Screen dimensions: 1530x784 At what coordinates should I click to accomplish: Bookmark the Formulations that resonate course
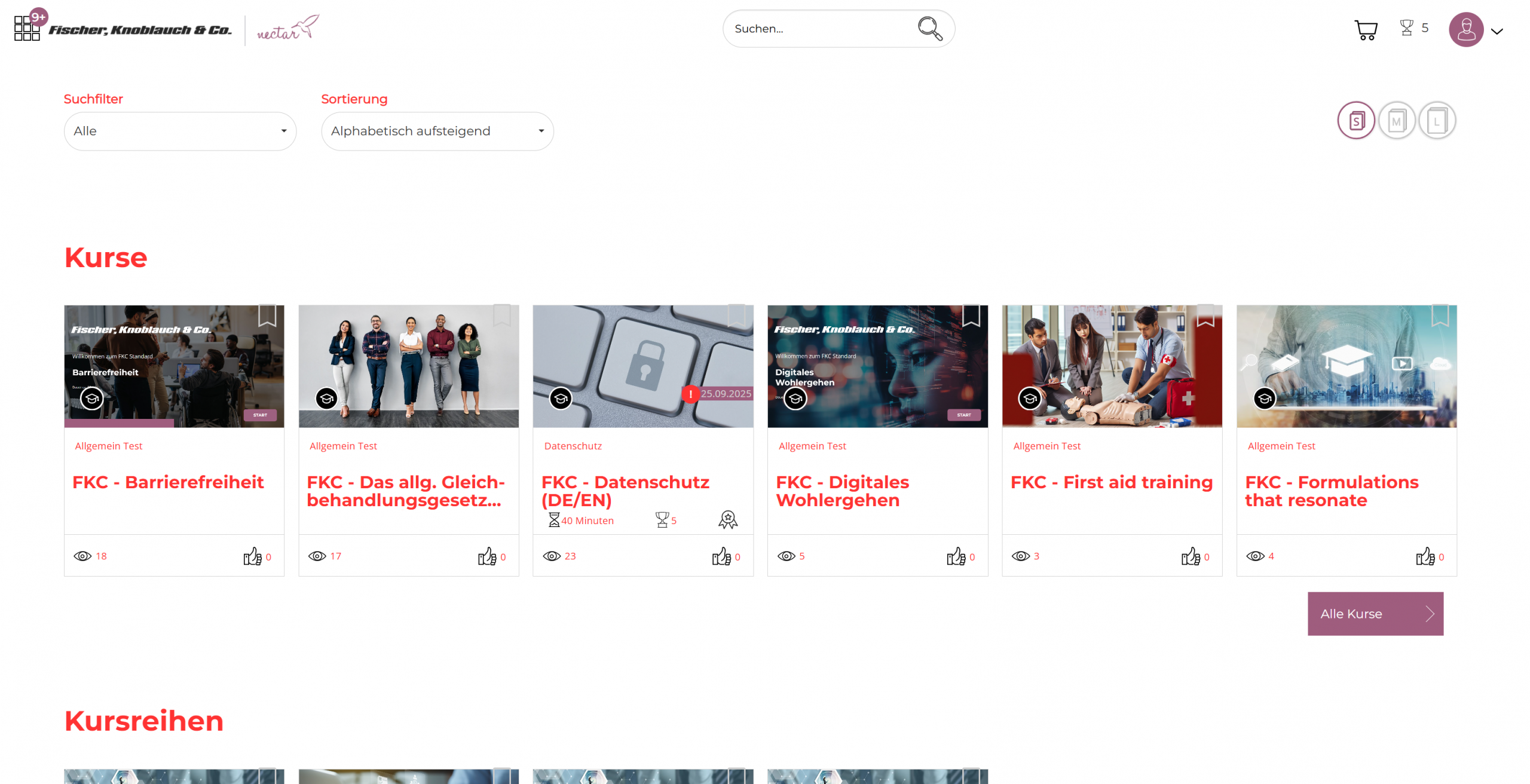(x=1440, y=316)
